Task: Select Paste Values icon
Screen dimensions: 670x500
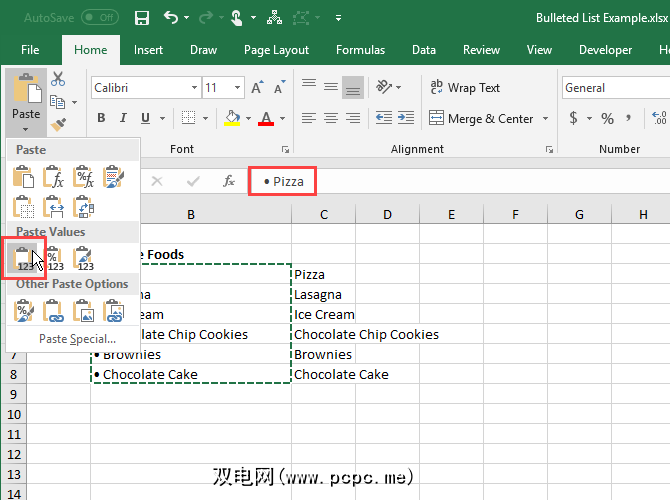Action: (x=24, y=259)
